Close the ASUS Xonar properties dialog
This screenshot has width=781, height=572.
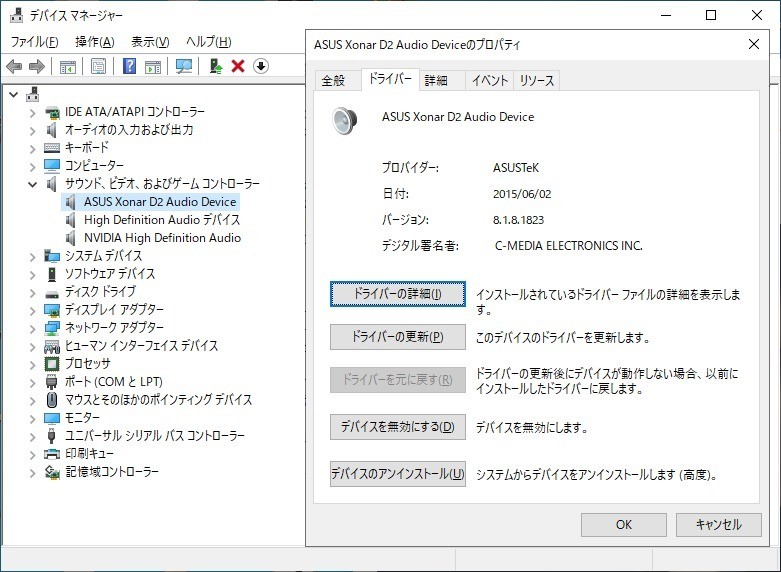754,44
